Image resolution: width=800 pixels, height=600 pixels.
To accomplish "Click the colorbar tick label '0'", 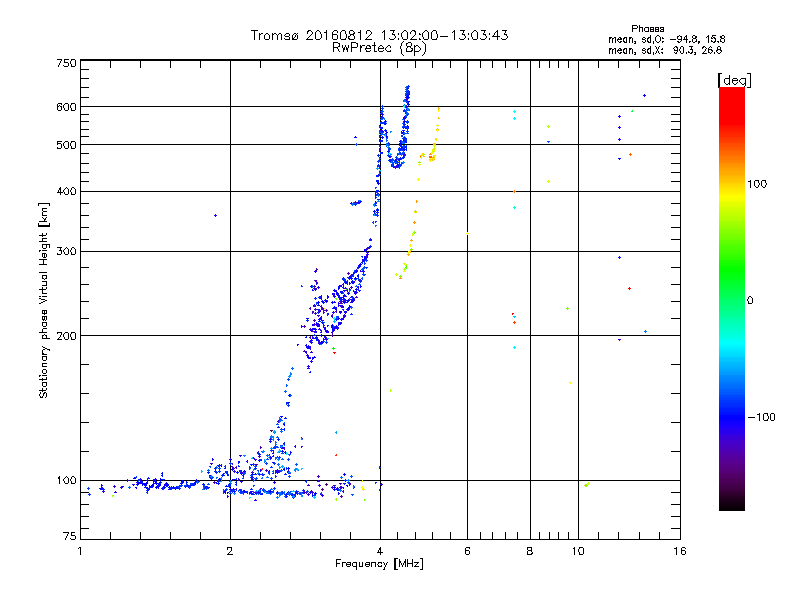I will pyautogui.click(x=750, y=301).
